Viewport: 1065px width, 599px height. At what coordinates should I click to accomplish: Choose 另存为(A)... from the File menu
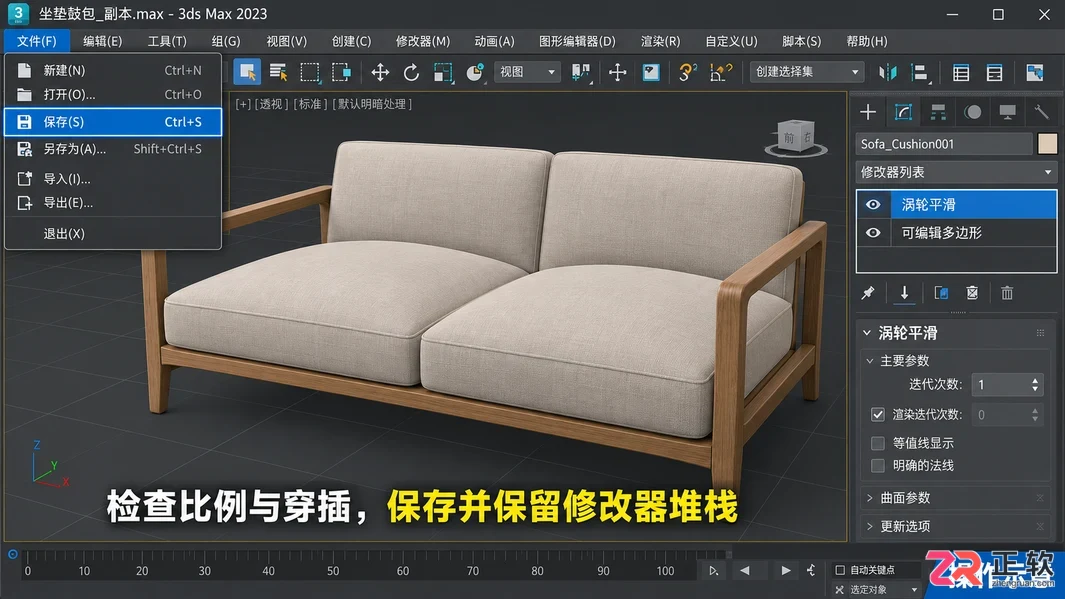[113, 149]
